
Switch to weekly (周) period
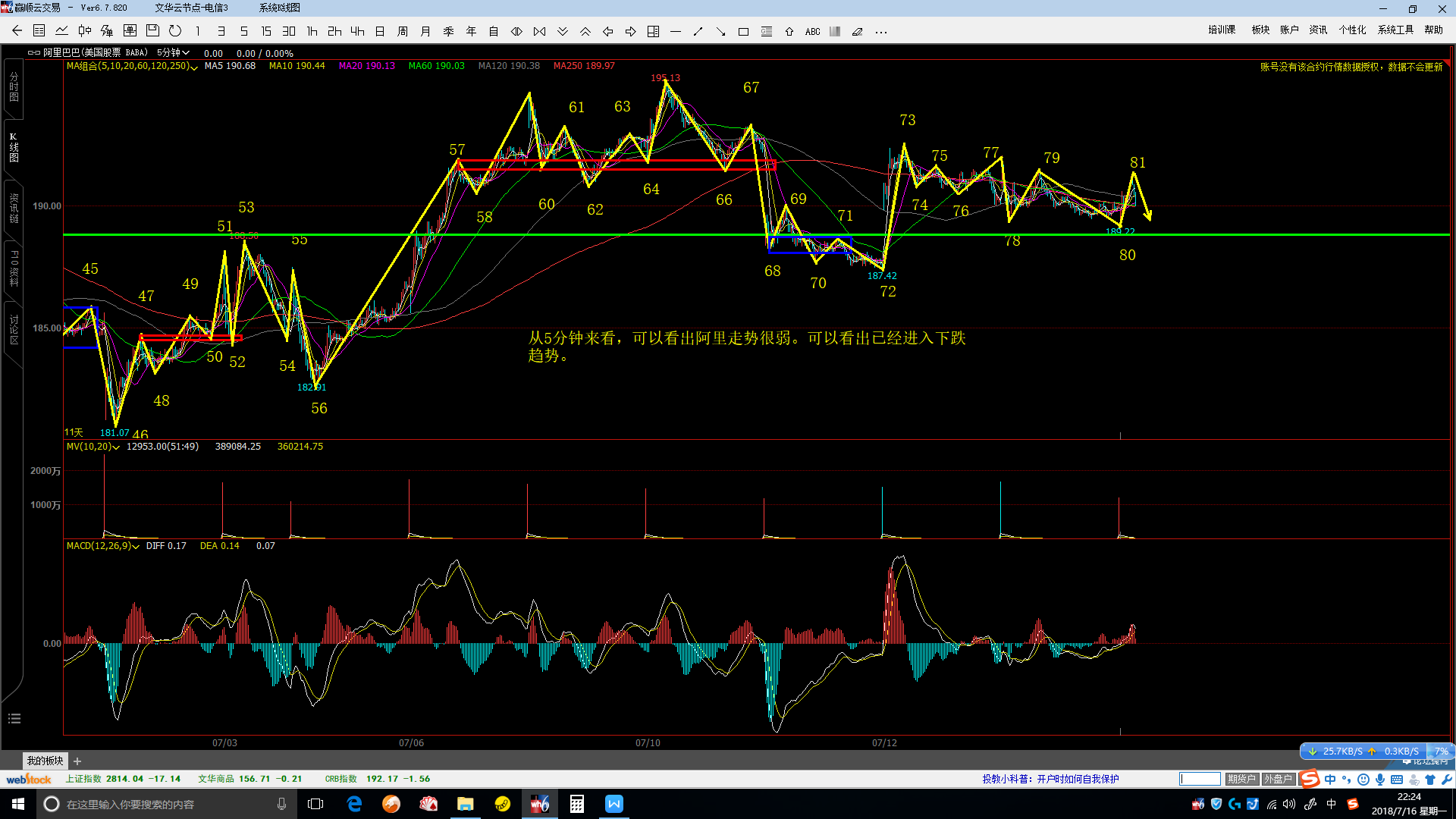(x=403, y=31)
